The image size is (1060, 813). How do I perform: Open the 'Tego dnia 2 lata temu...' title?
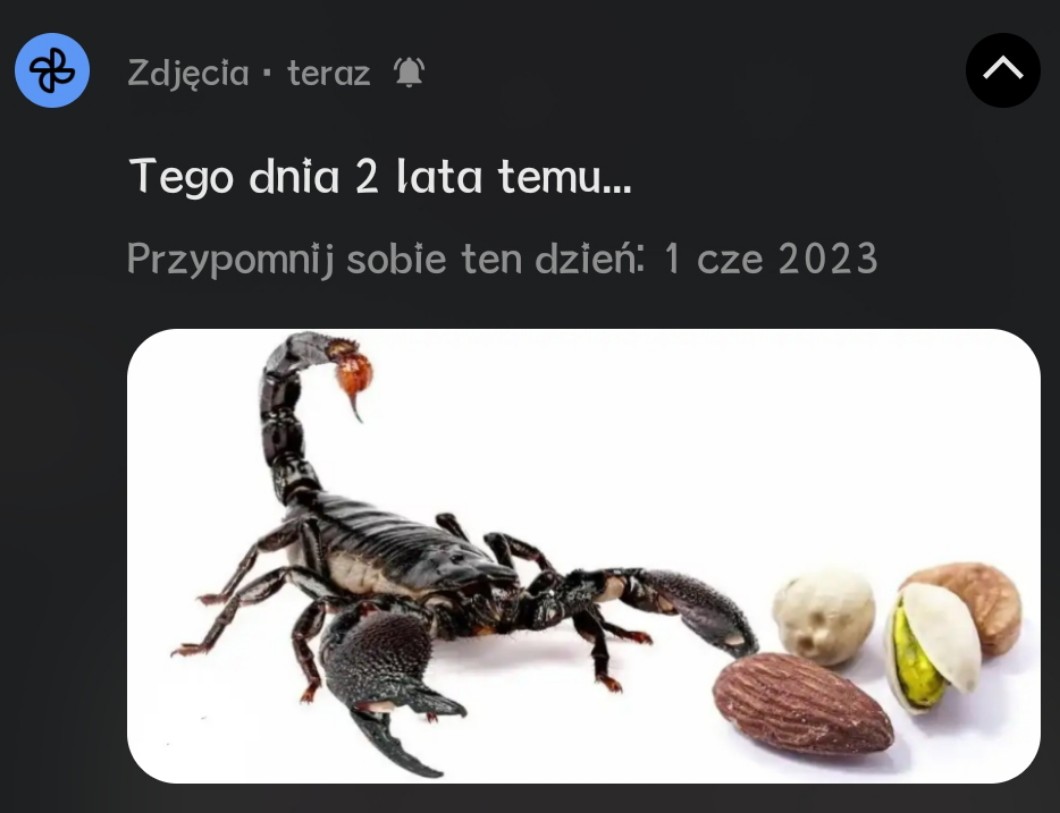(380, 177)
